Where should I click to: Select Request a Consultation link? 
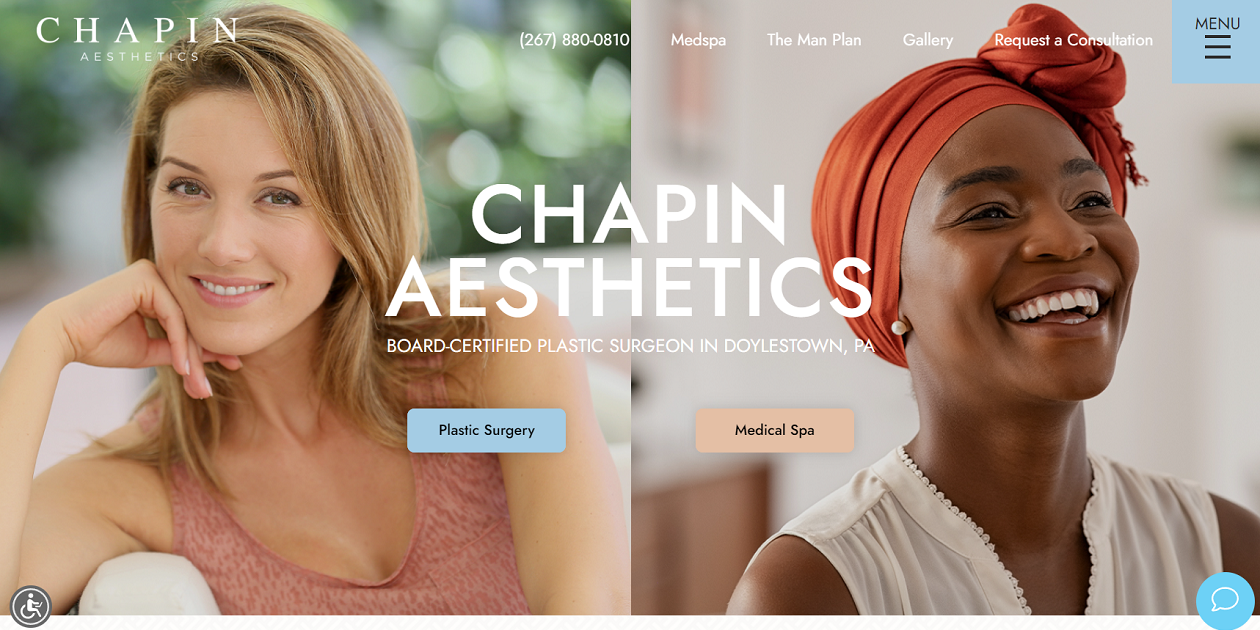pyautogui.click(x=1073, y=40)
